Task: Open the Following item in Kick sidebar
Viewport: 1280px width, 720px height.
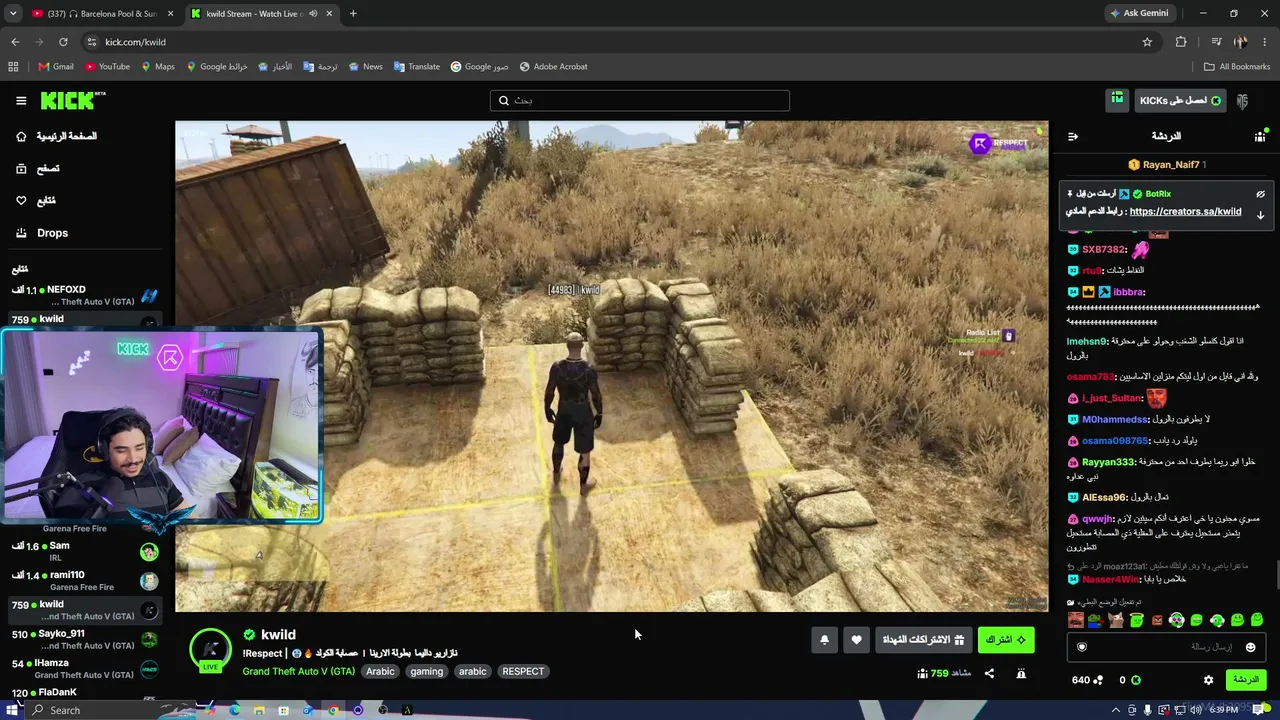Action: tap(36, 200)
